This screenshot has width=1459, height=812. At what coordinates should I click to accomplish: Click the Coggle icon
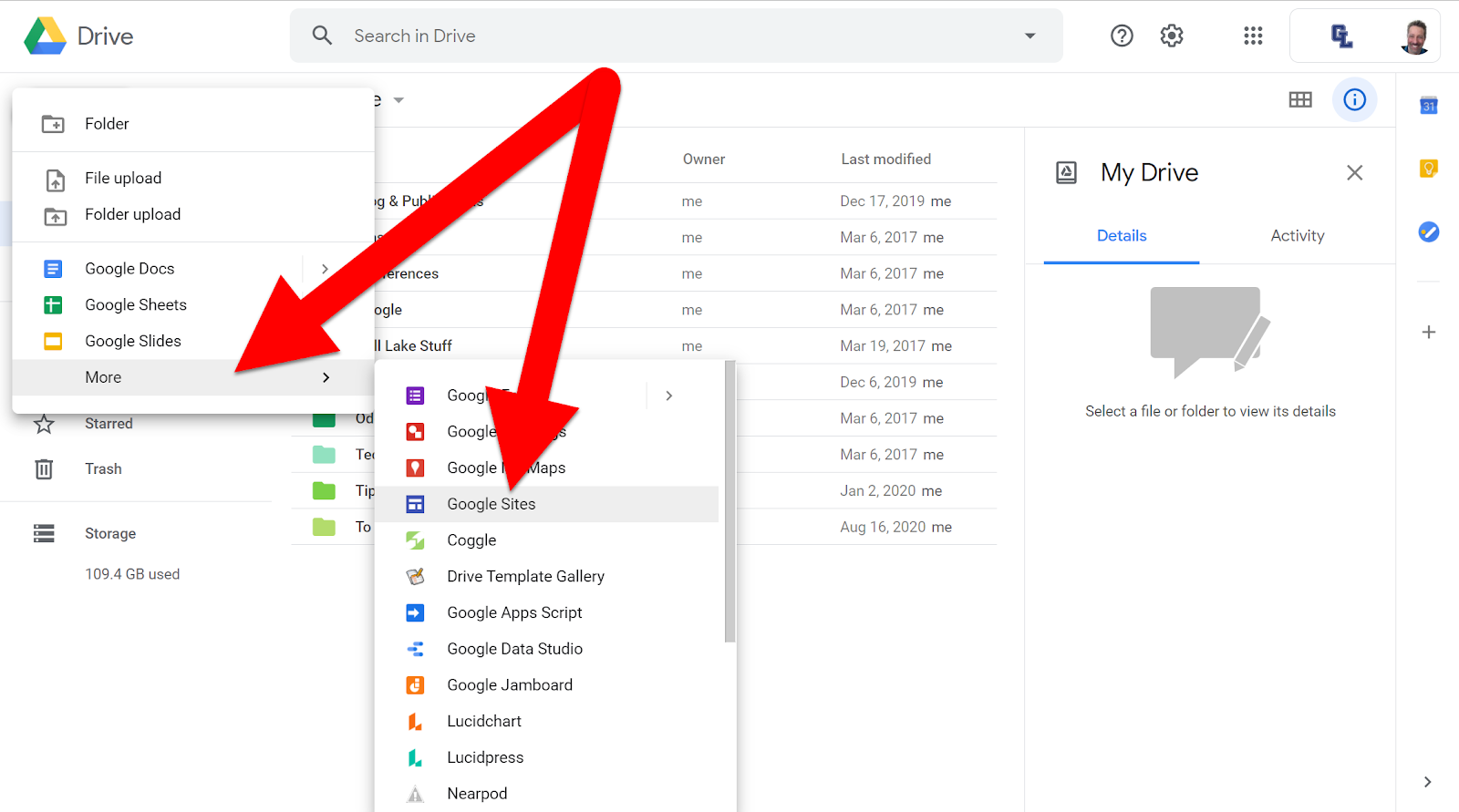point(415,540)
